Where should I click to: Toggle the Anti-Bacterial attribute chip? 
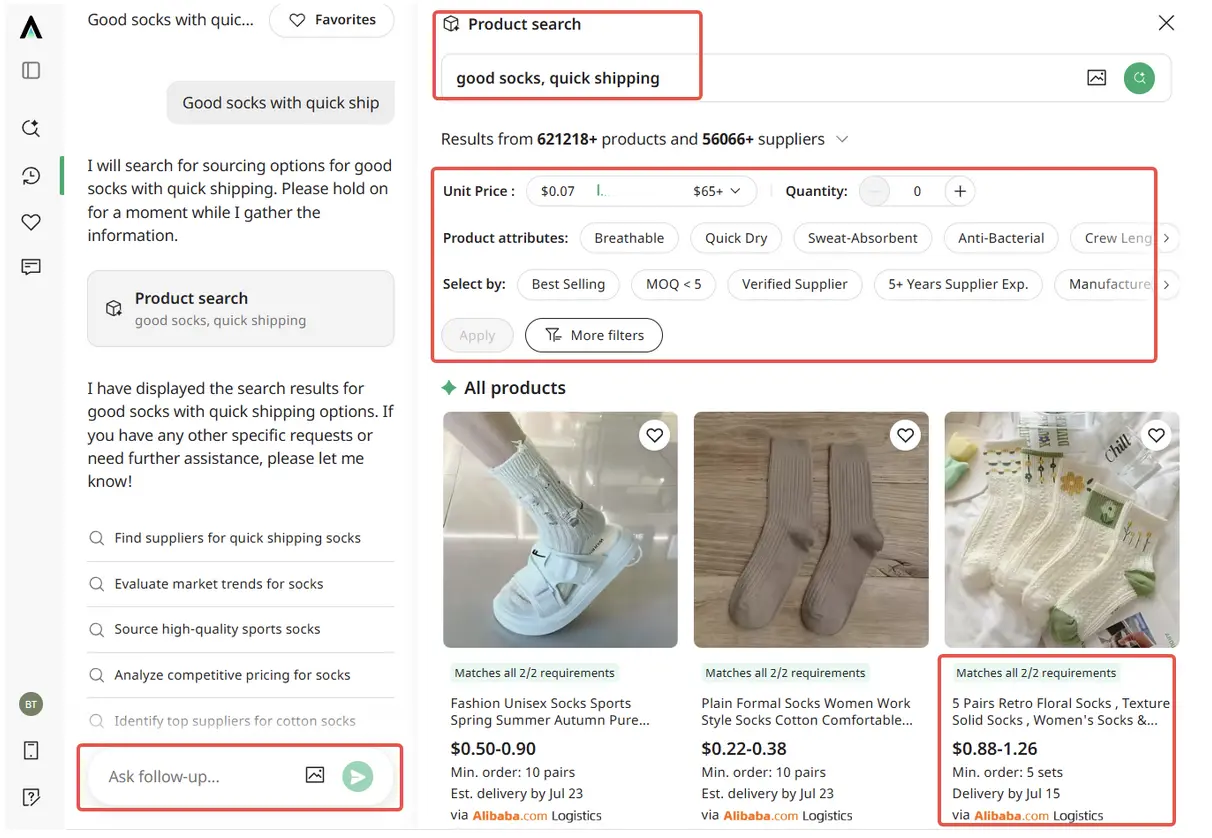(x=1001, y=238)
